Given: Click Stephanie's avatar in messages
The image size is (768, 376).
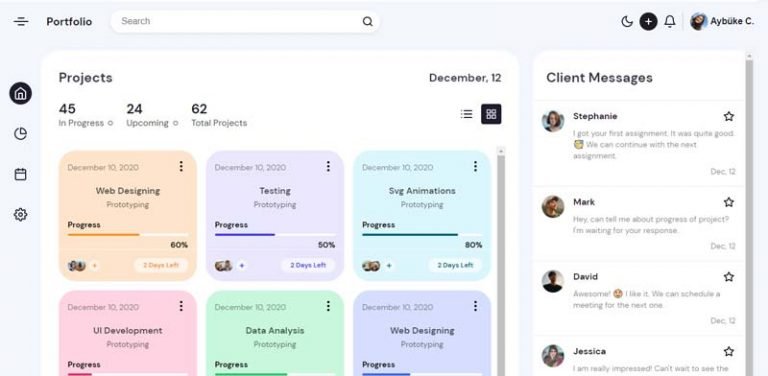Looking at the screenshot, I should (x=553, y=121).
